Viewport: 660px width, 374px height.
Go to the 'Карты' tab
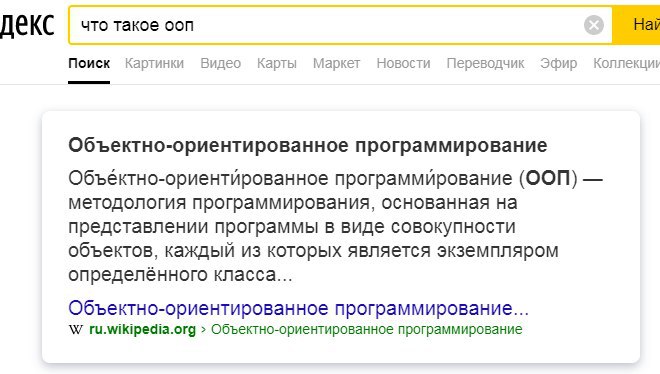pyautogui.click(x=277, y=64)
